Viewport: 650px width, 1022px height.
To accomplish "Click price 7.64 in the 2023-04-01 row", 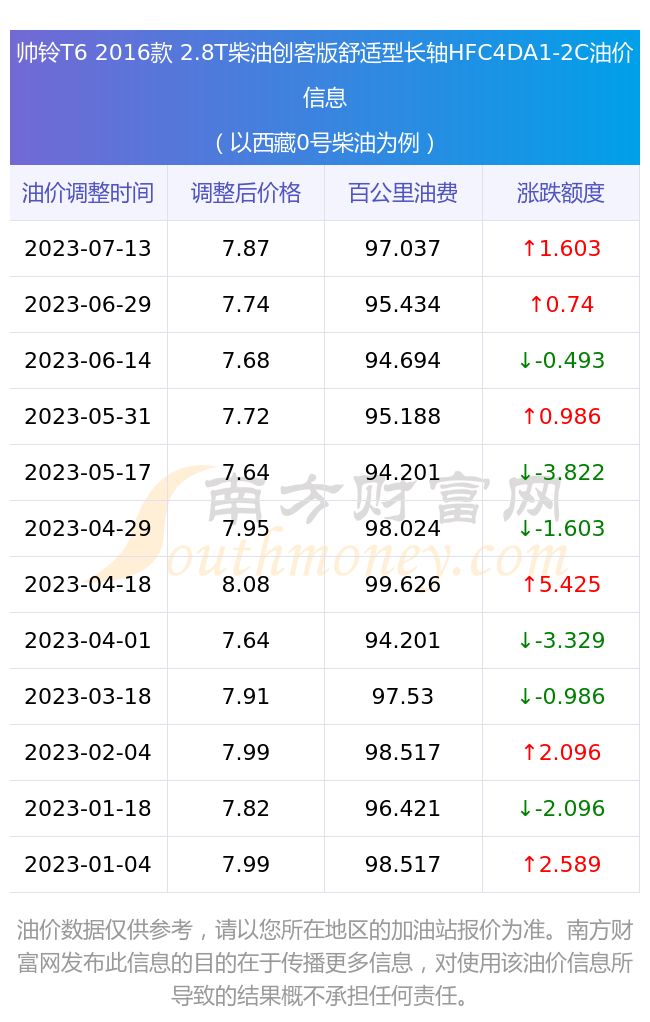I will (x=246, y=641).
